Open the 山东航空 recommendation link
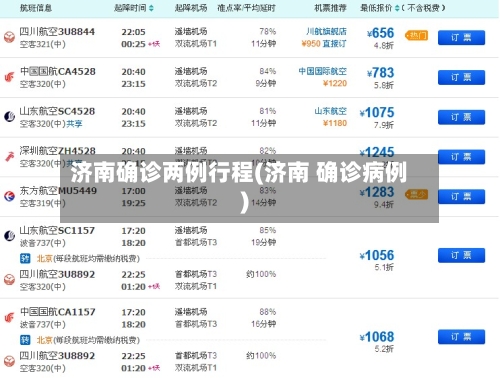This screenshot has height=378, width=500. point(330,111)
